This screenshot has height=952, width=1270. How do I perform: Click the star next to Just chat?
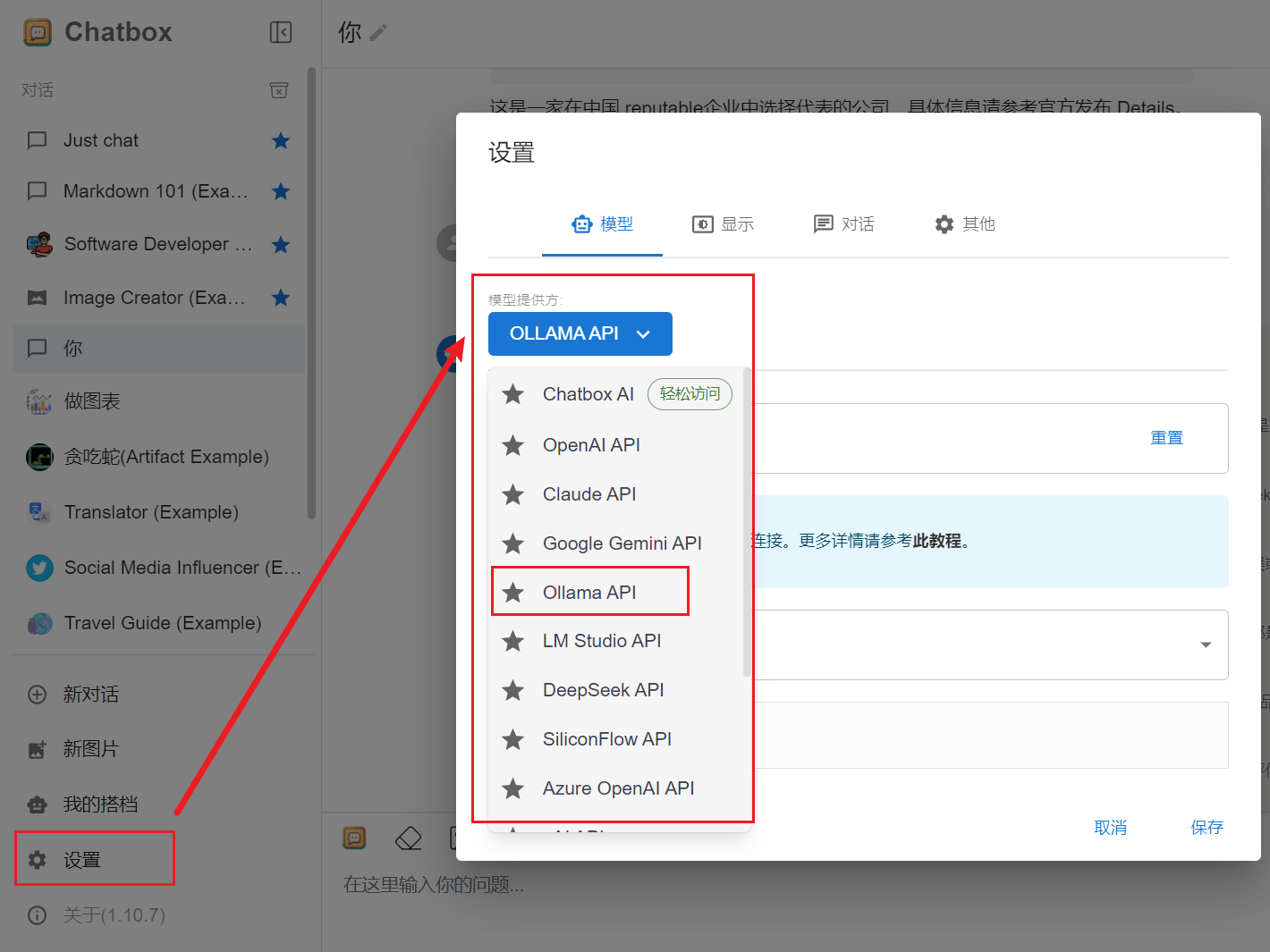[x=281, y=140]
